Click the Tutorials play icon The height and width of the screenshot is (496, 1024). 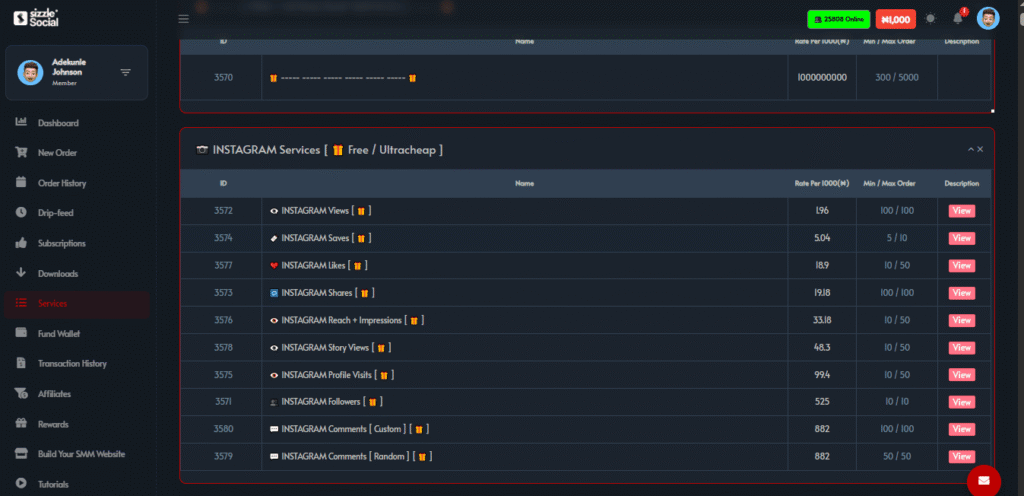pos(21,484)
